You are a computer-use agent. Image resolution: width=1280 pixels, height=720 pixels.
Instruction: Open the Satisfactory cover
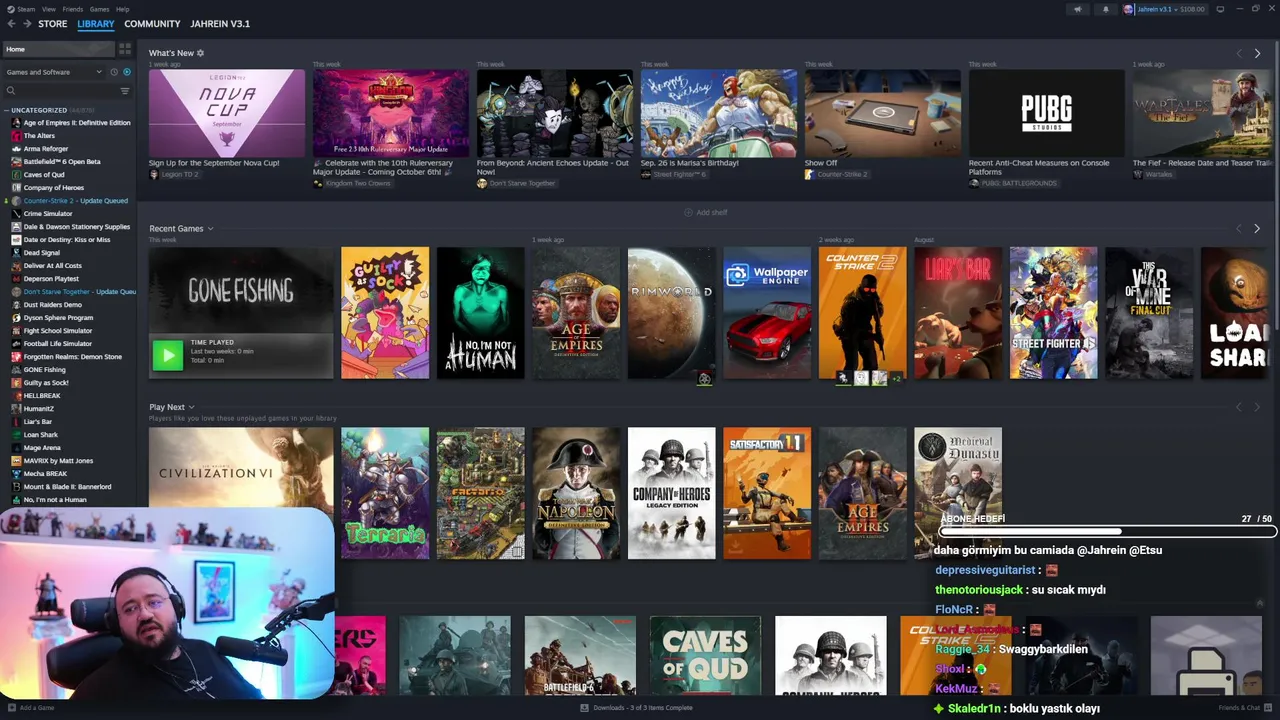(767, 493)
